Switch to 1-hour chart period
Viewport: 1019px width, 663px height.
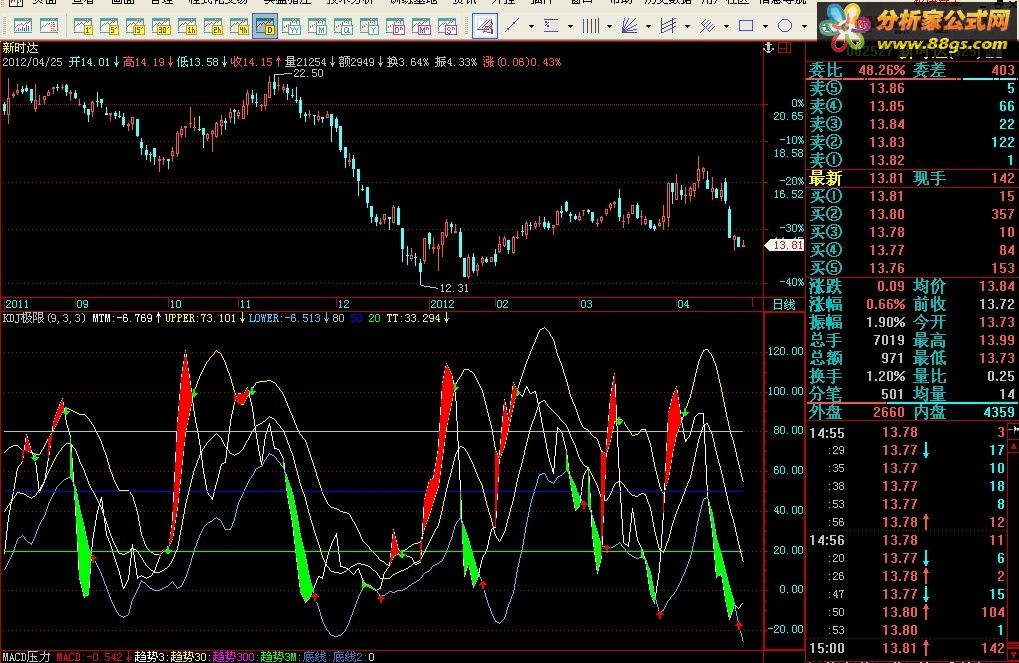click(x=187, y=26)
